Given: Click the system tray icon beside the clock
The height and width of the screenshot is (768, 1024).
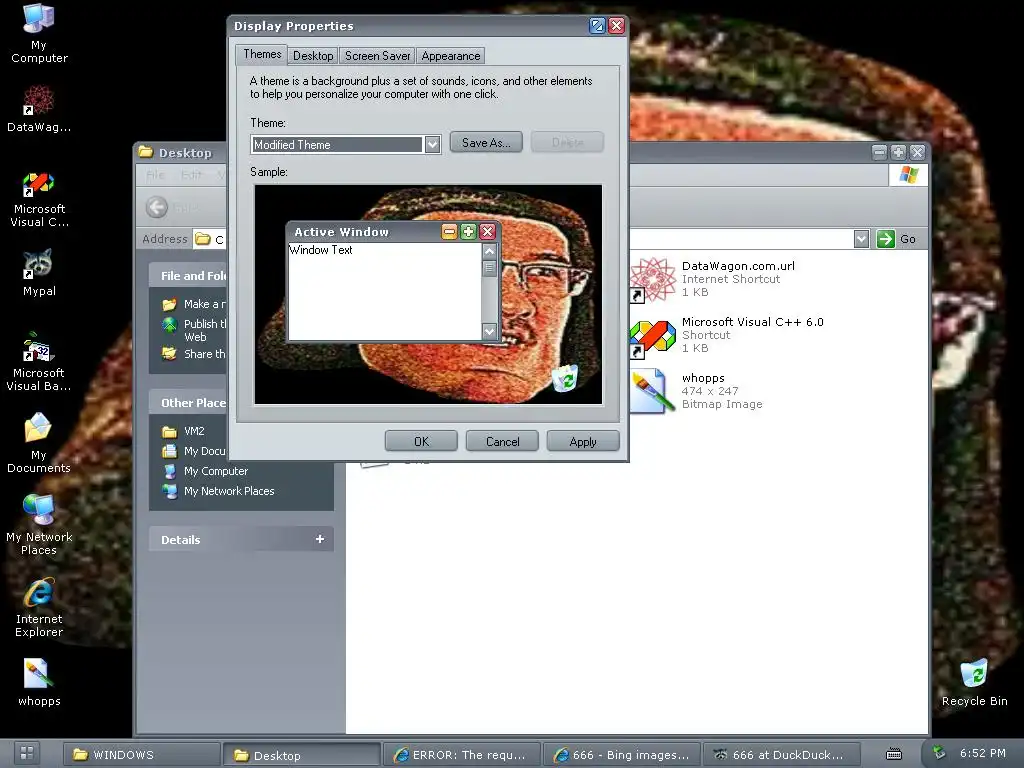Looking at the screenshot, I should pos(938,753).
